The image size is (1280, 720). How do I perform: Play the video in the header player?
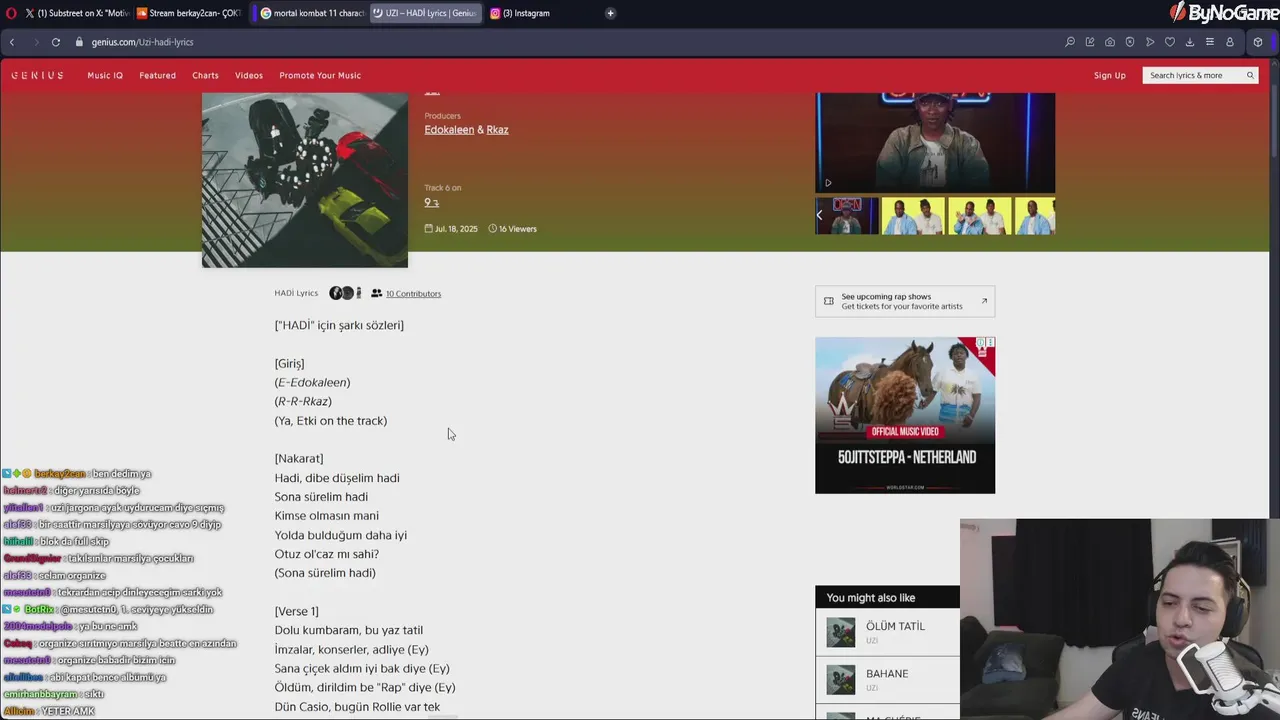(x=828, y=183)
